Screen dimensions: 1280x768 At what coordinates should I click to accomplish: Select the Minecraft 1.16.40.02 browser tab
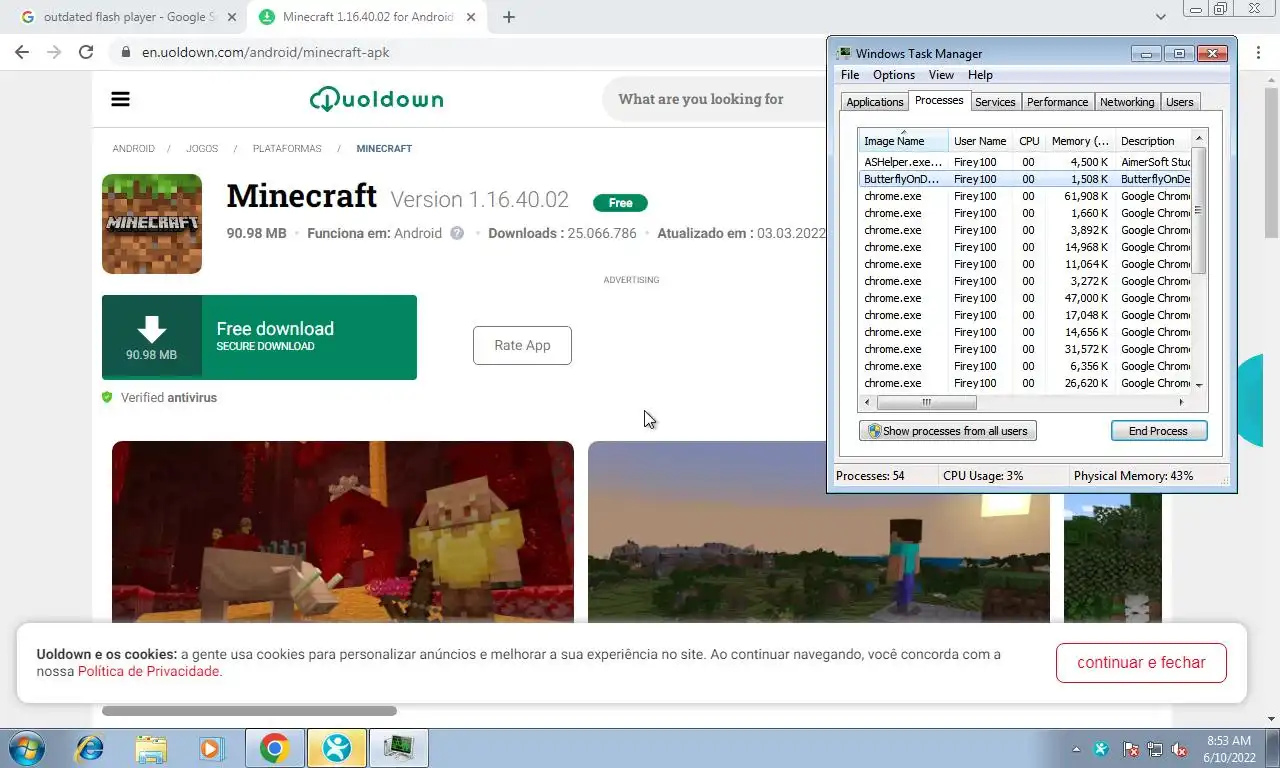click(x=367, y=17)
